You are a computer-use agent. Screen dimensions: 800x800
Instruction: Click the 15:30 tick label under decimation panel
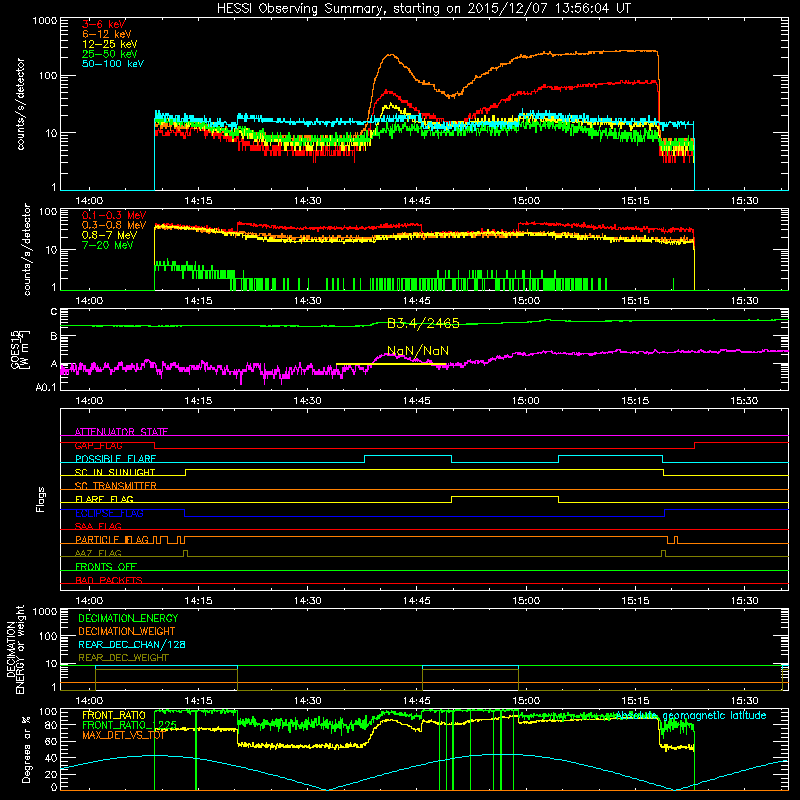coord(744,701)
